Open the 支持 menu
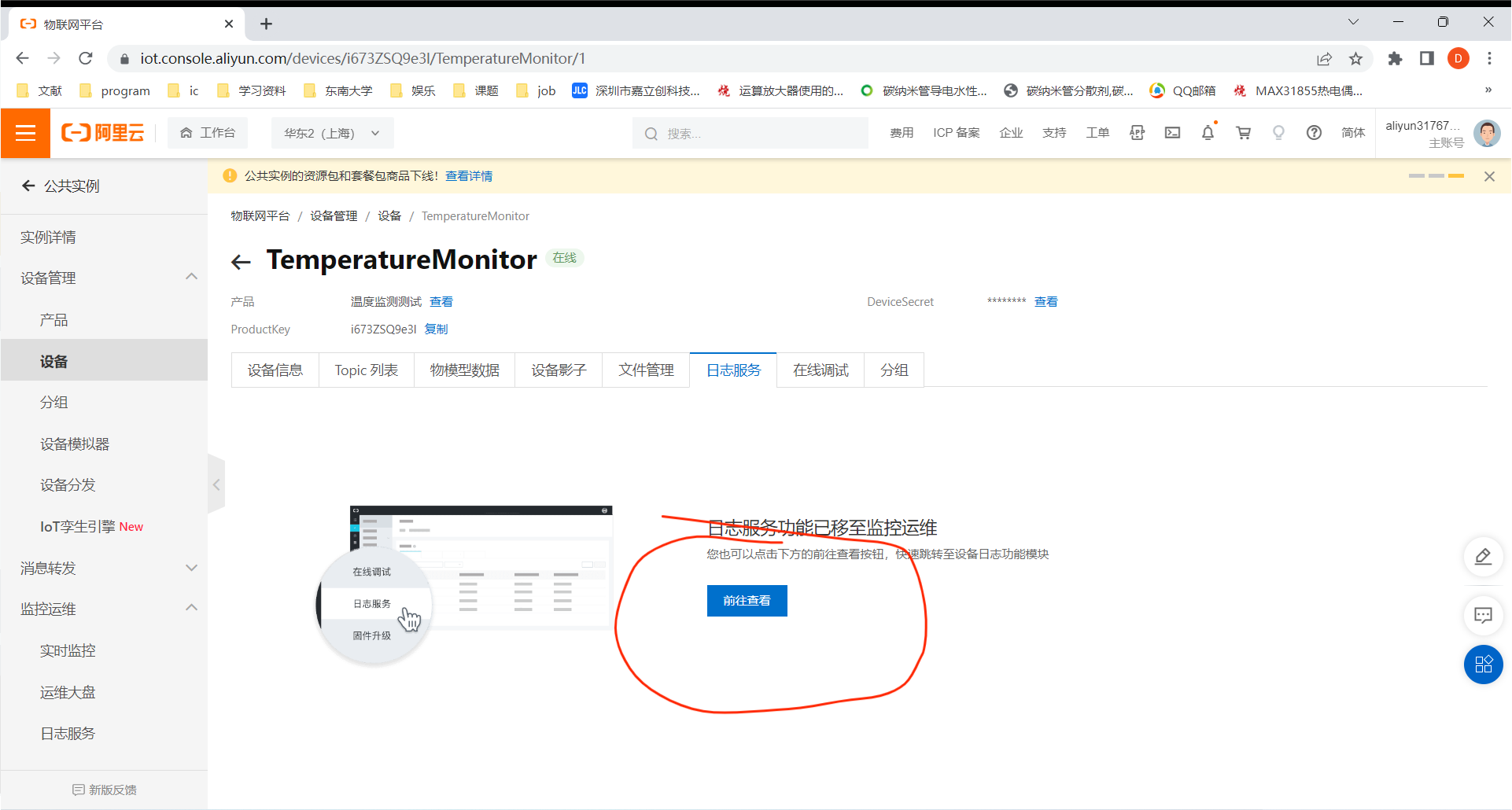This screenshot has width=1512, height=810. (1054, 133)
